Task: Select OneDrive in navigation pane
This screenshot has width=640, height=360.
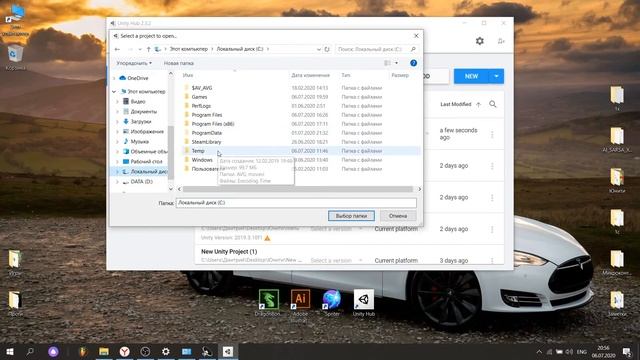Action: (138, 78)
